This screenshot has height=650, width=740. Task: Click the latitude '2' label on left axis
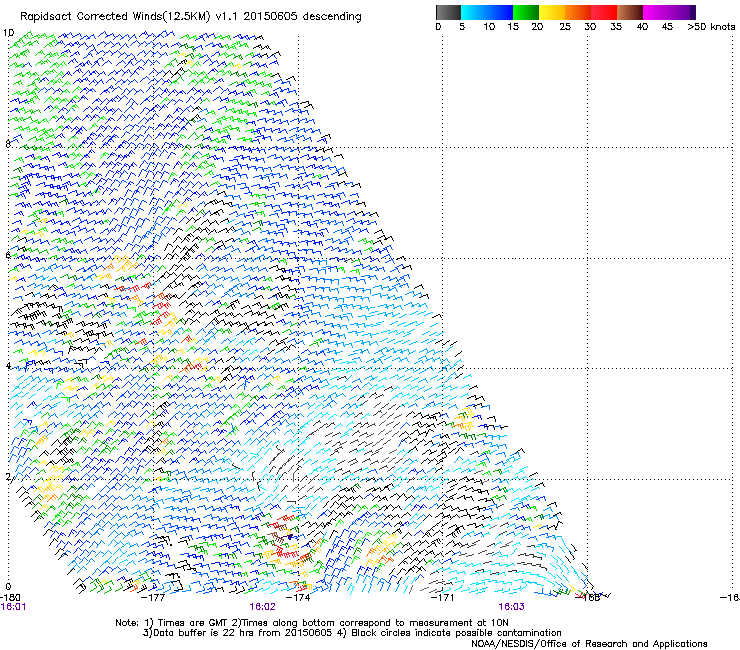click(x=8, y=477)
